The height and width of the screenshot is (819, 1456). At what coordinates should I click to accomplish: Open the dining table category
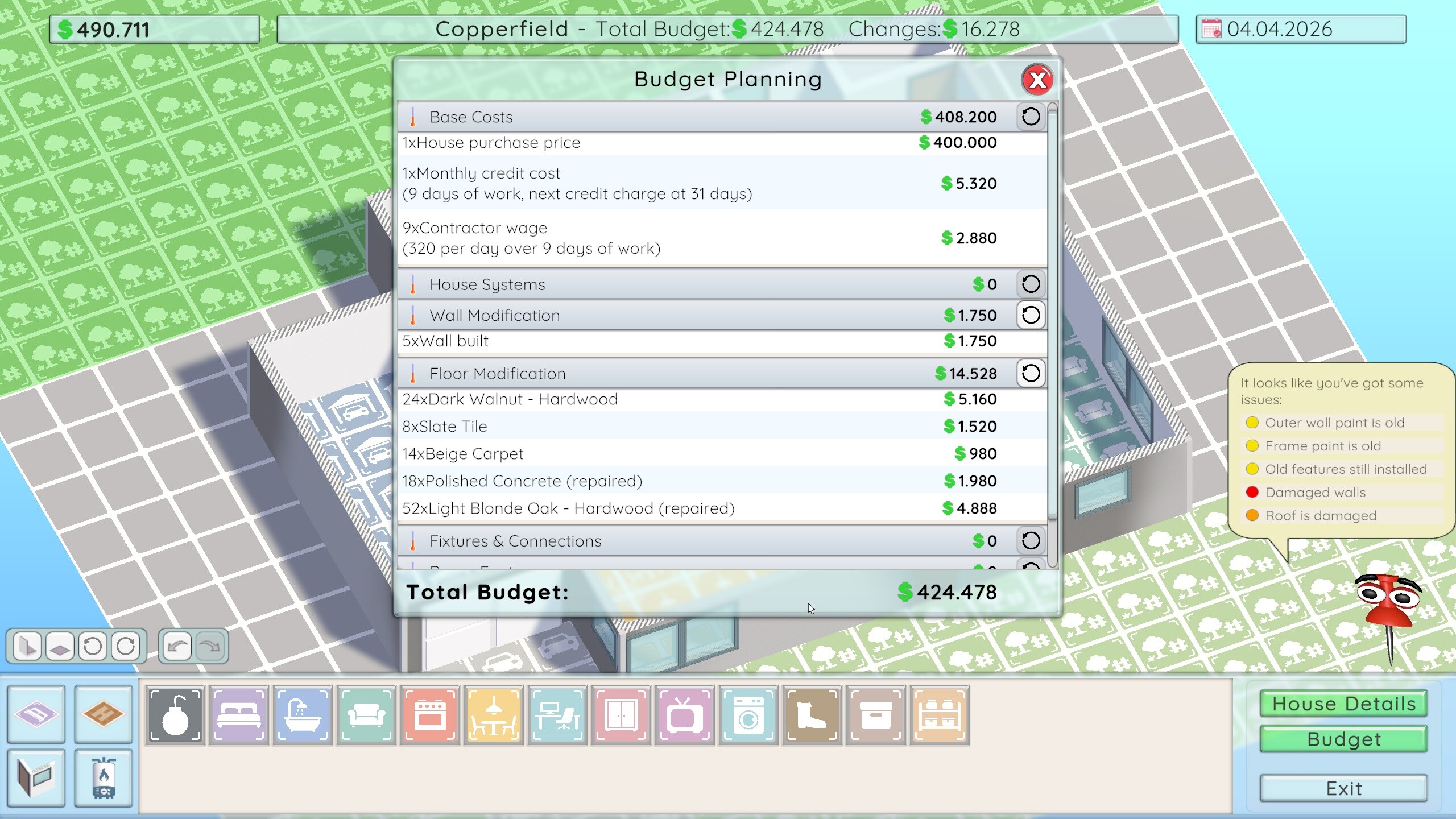(494, 715)
